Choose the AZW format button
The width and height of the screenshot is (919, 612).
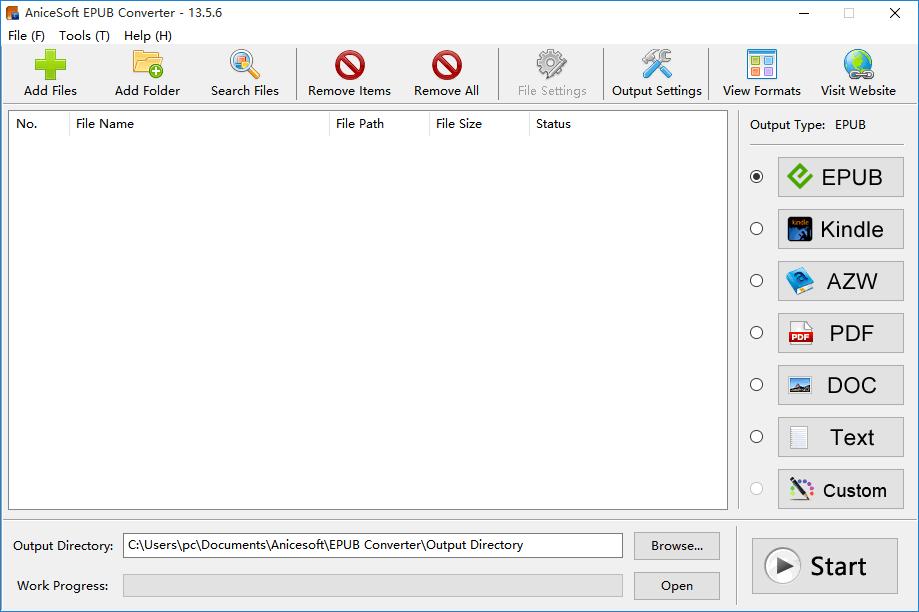pos(840,281)
